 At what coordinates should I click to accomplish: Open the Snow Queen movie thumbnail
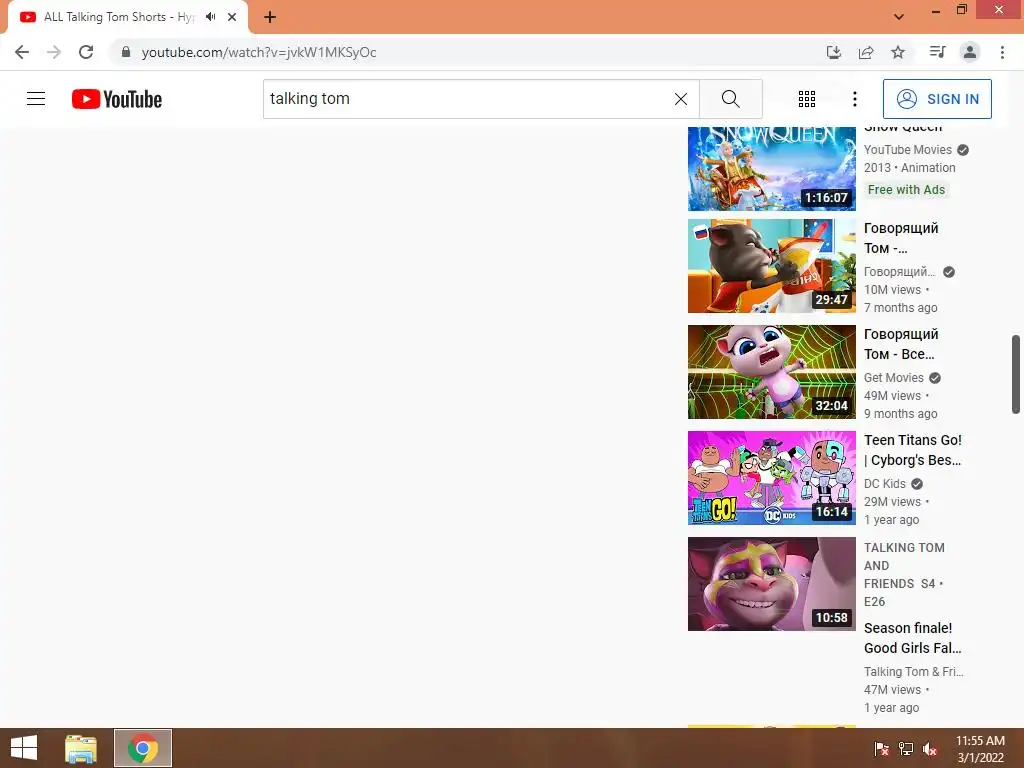(x=771, y=168)
